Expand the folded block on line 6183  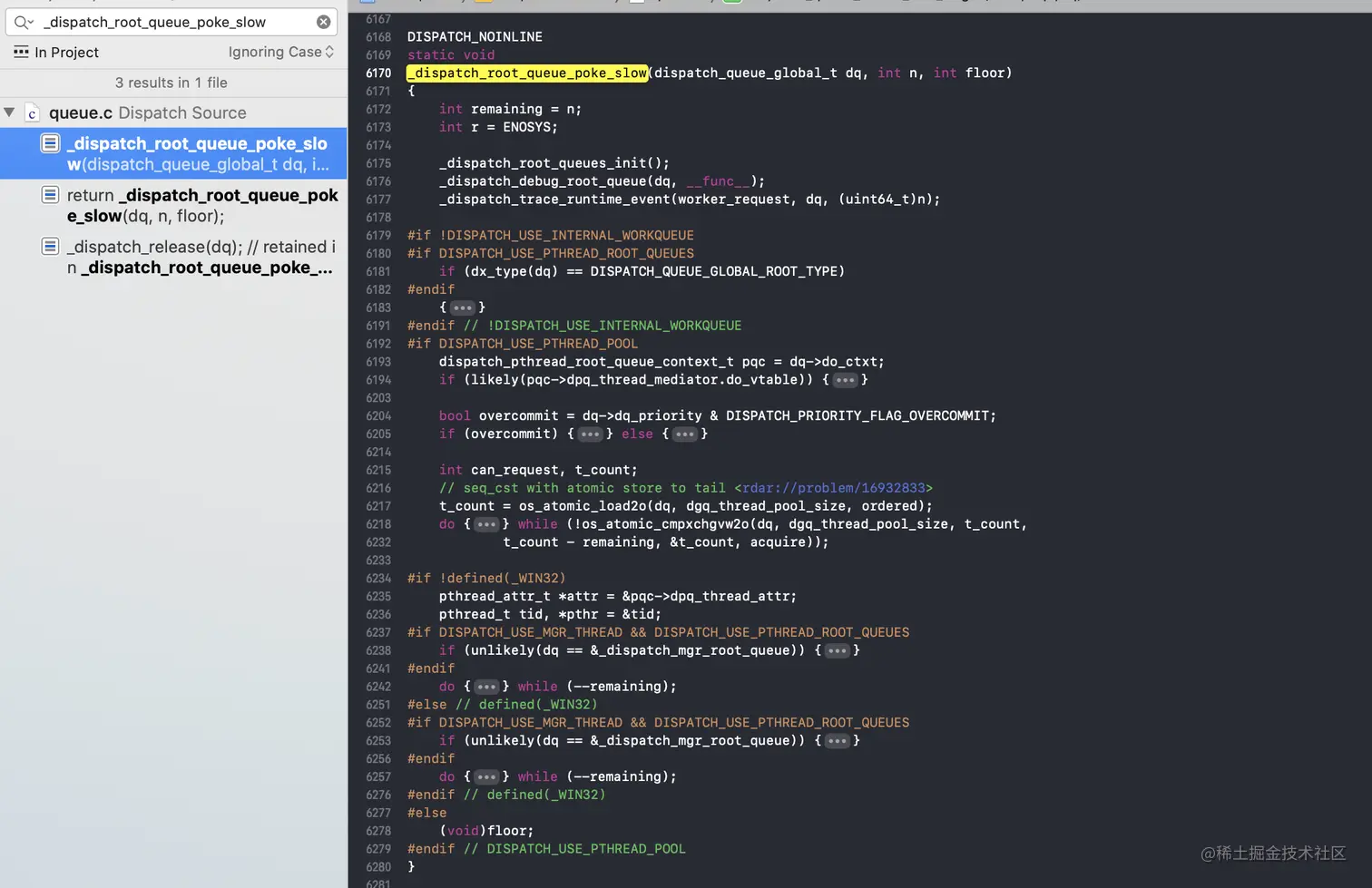[x=462, y=307]
